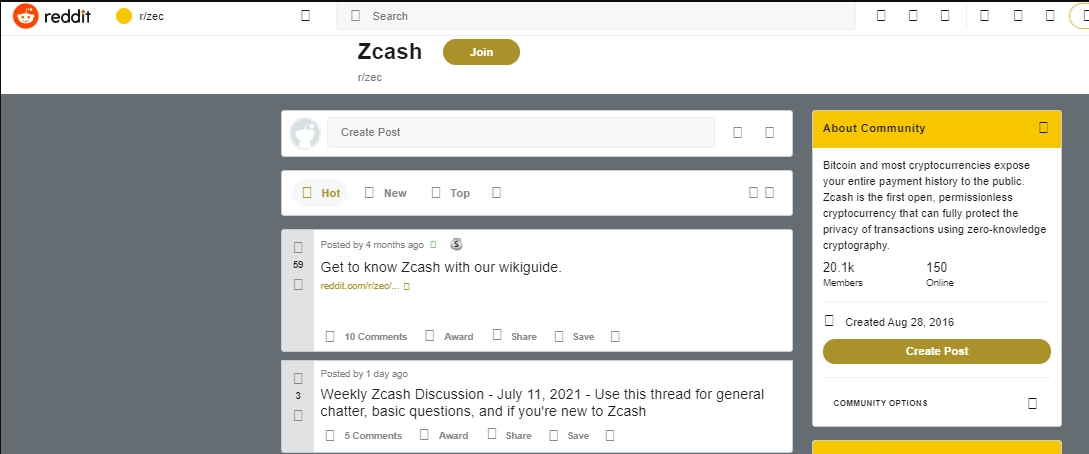The height and width of the screenshot is (454, 1089).
Task: Save the Weekly Zcash Discussion post
Action: [x=572, y=436]
